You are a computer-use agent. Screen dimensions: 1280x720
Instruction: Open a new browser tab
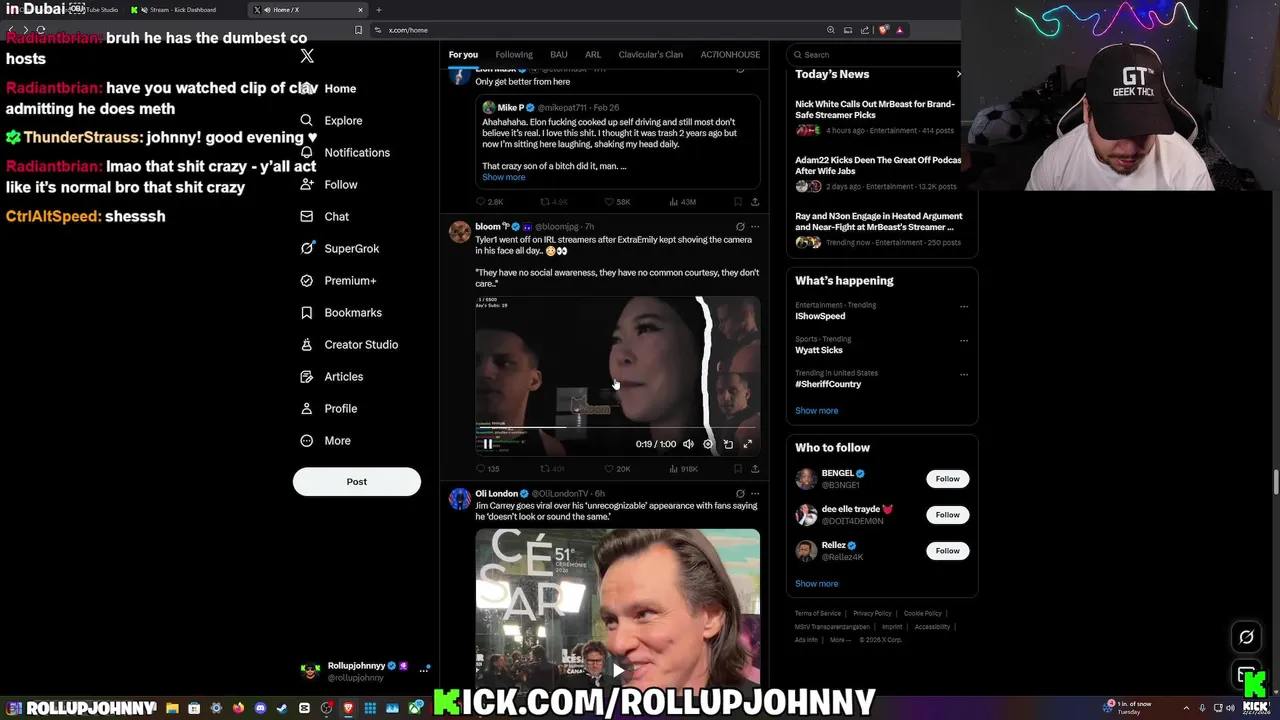pyautogui.click(x=378, y=10)
